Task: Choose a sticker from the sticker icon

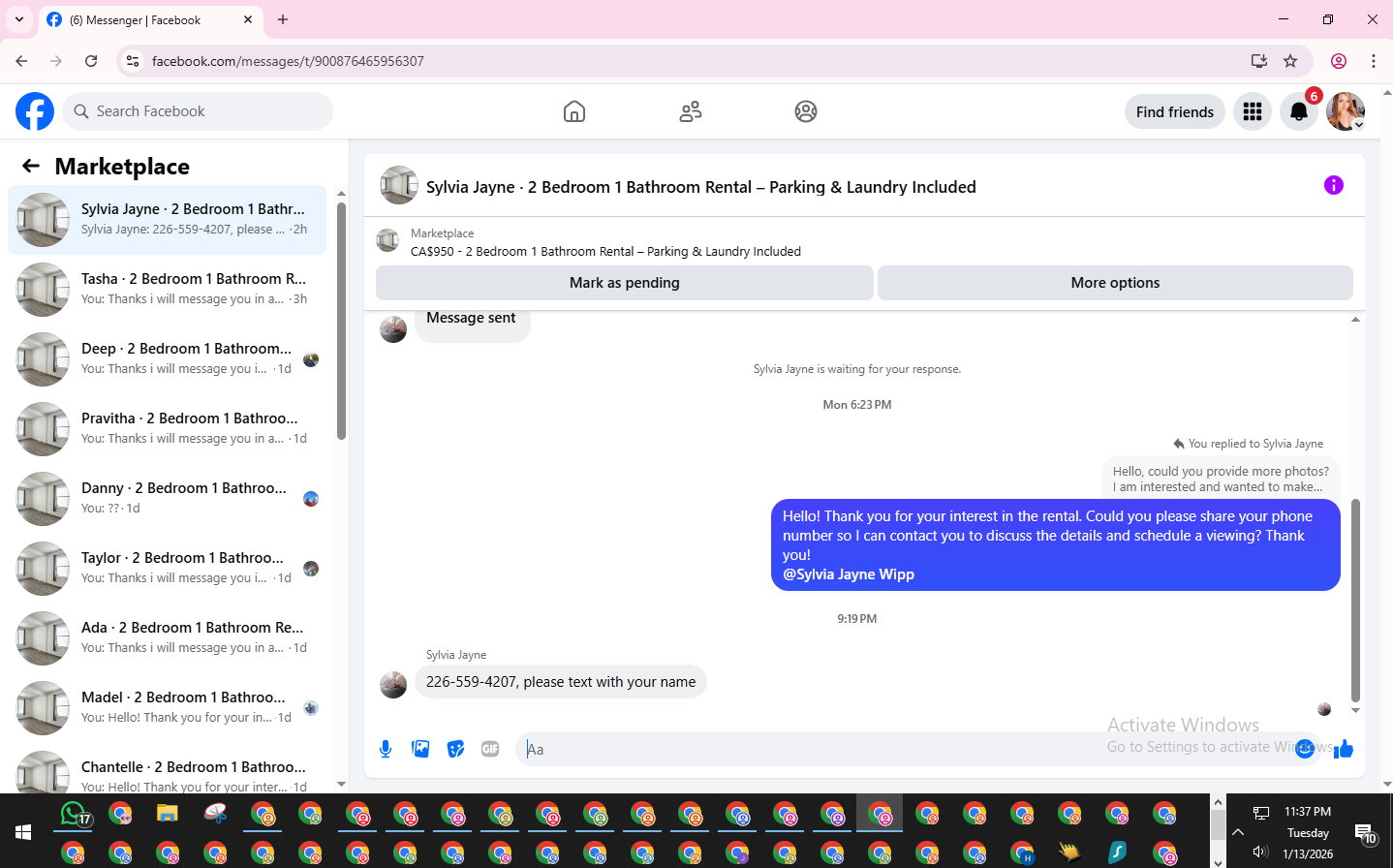Action: click(x=455, y=749)
